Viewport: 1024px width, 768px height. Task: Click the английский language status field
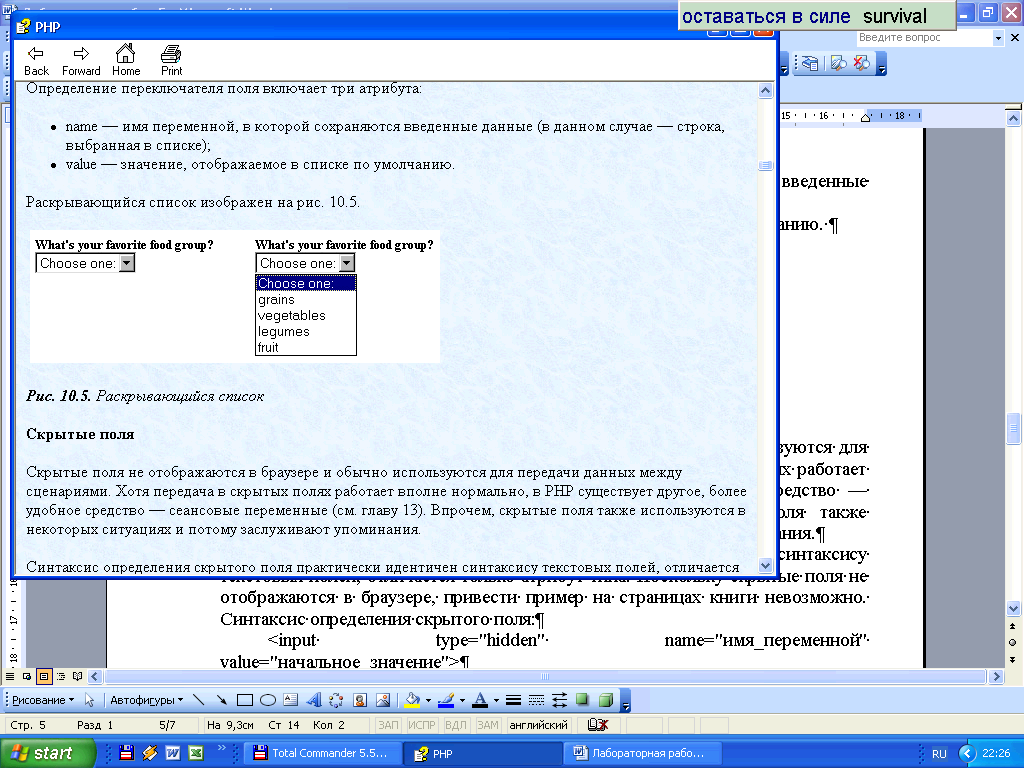click(x=539, y=725)
